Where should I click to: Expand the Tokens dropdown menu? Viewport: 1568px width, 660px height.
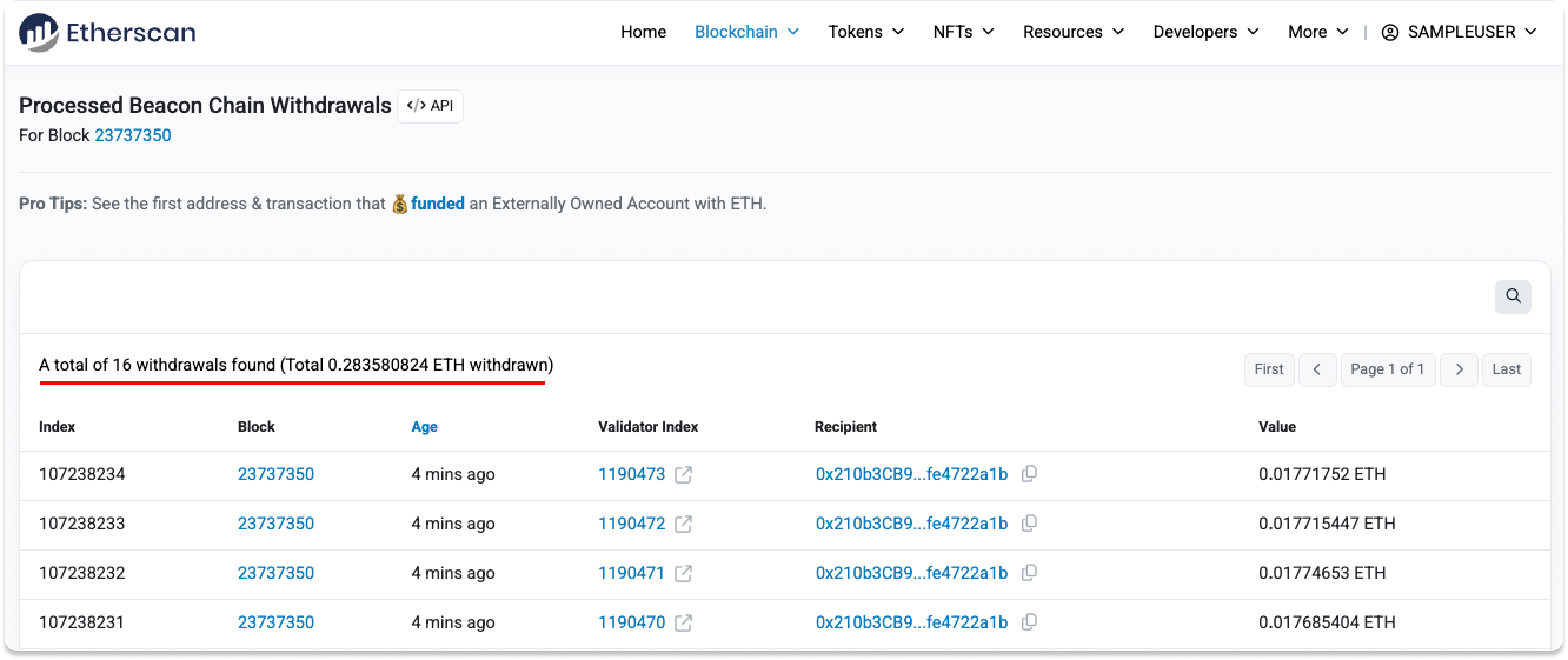(x=866, y=32)
